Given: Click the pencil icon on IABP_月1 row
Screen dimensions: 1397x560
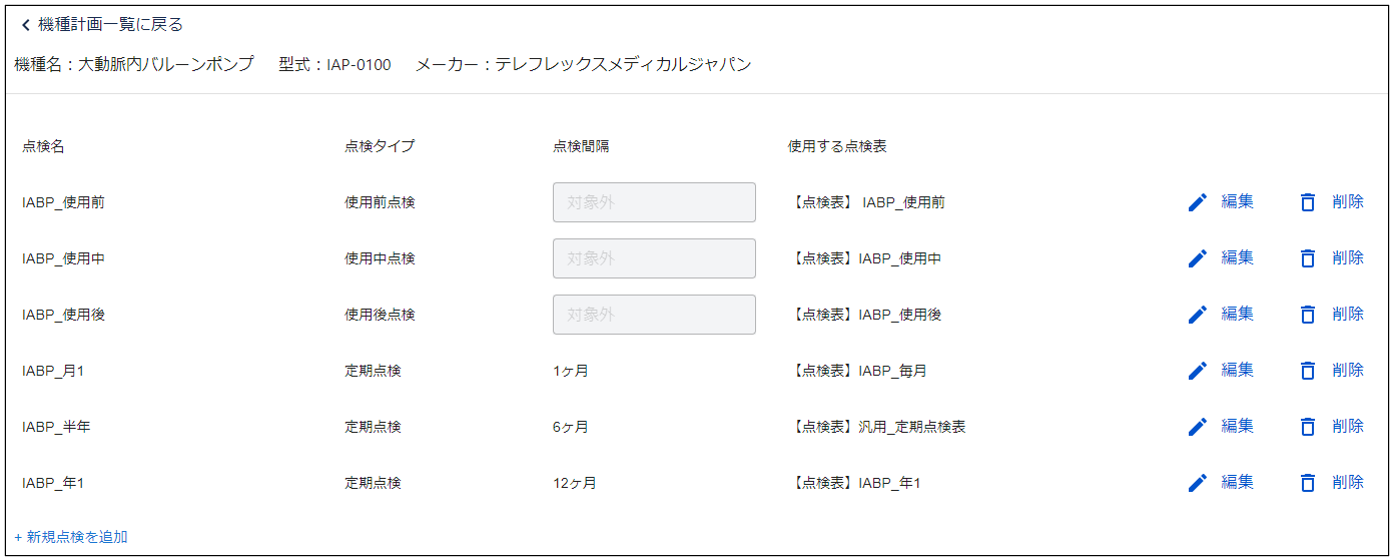Looking at the screenshot, I should 1197,370.
